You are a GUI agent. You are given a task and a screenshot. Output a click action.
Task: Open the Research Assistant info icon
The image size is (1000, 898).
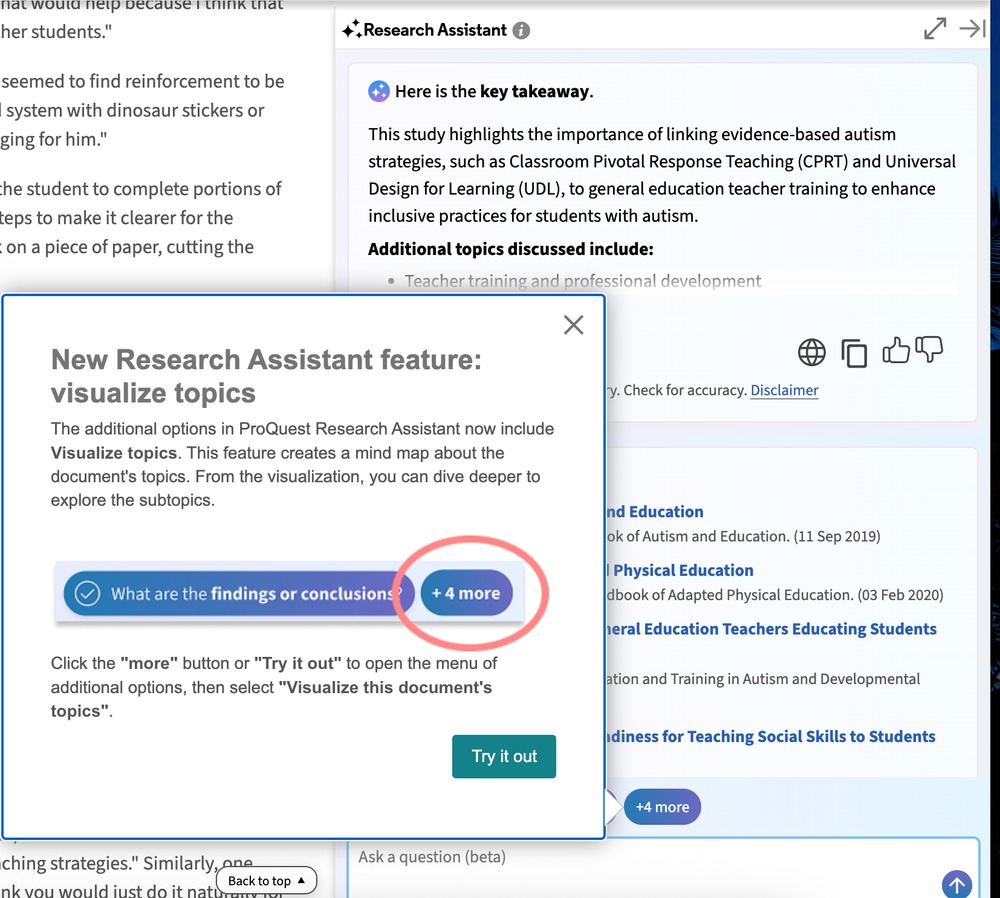coord(521,30)
